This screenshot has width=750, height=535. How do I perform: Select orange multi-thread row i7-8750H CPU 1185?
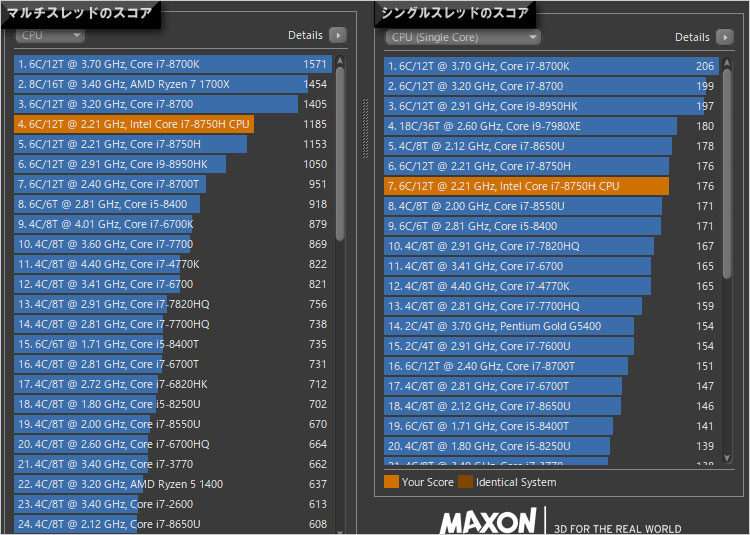click(x=173, y=124)
